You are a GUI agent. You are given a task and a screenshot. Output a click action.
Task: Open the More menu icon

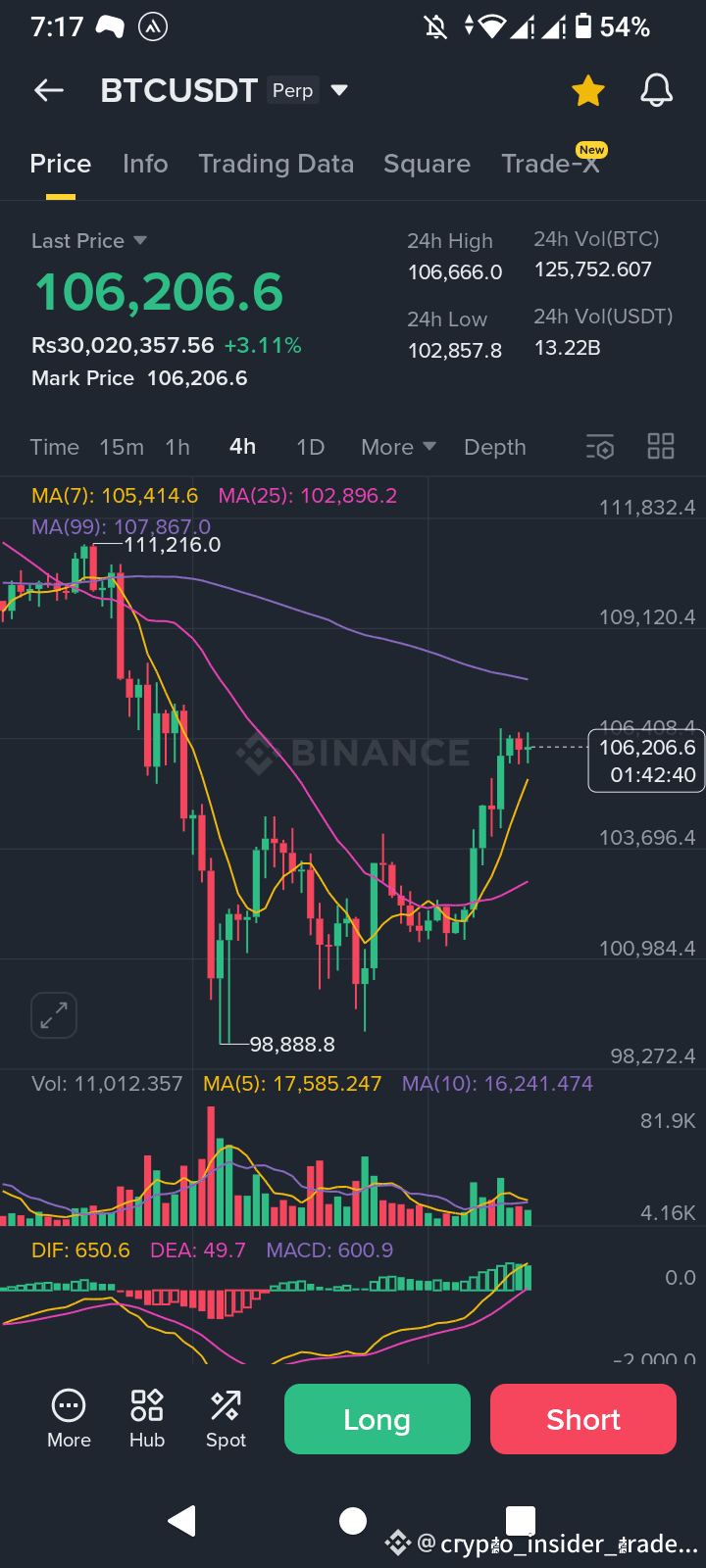tap(69, 1418)
